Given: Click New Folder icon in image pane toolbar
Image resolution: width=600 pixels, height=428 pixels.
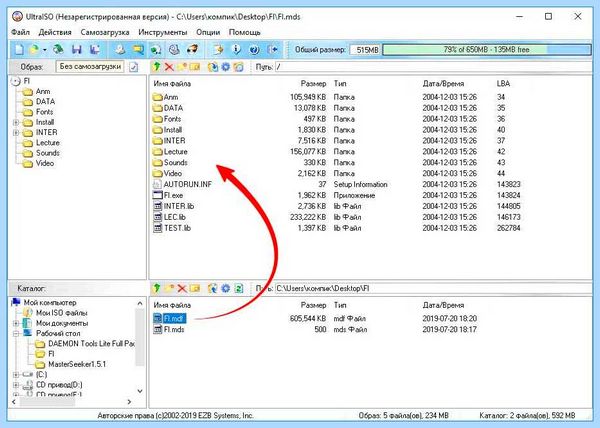Looking at the screenshot, I should pyautogui.click(x=182, y=67).
